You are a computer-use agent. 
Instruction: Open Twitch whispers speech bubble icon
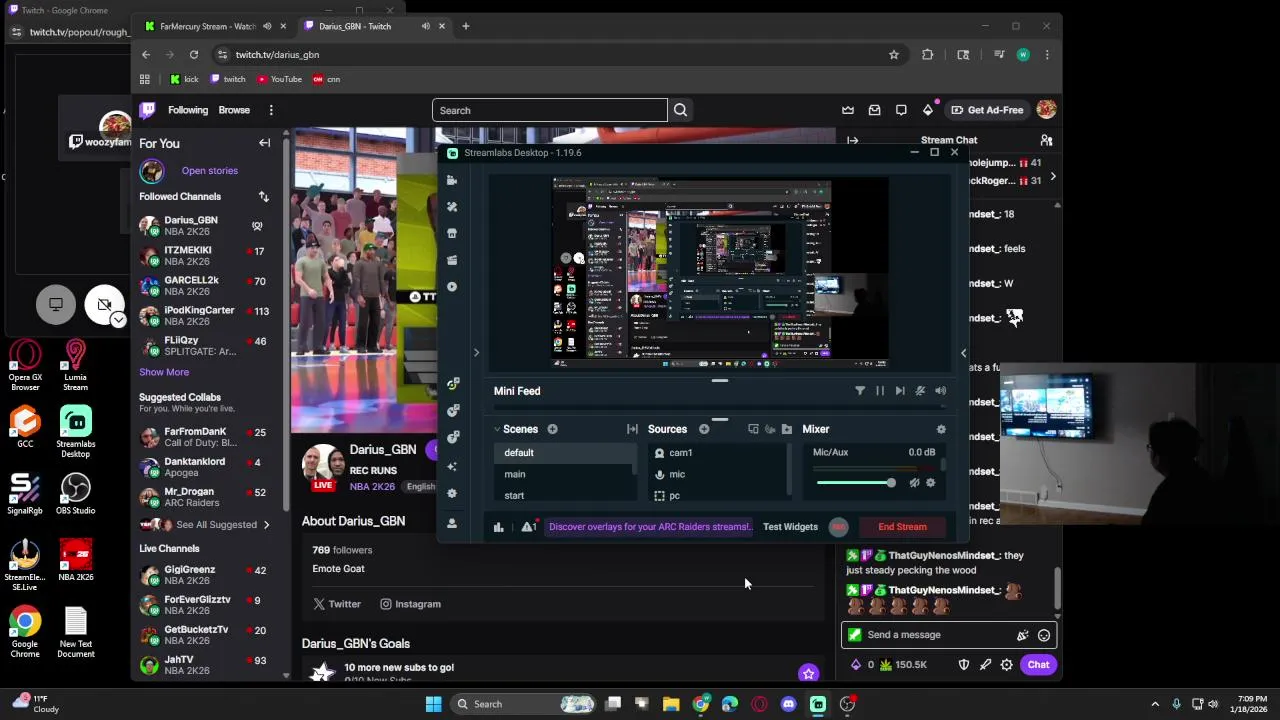(901, 110)
